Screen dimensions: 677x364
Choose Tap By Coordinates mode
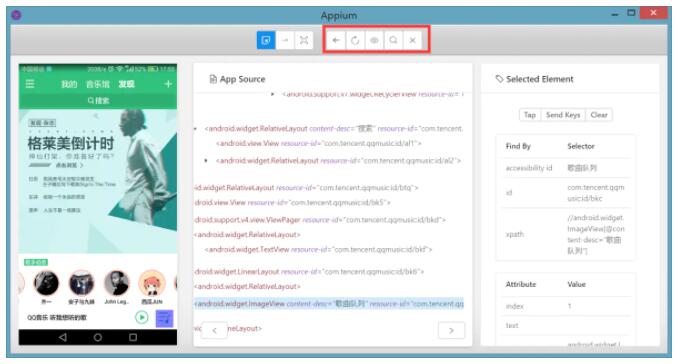304,40
